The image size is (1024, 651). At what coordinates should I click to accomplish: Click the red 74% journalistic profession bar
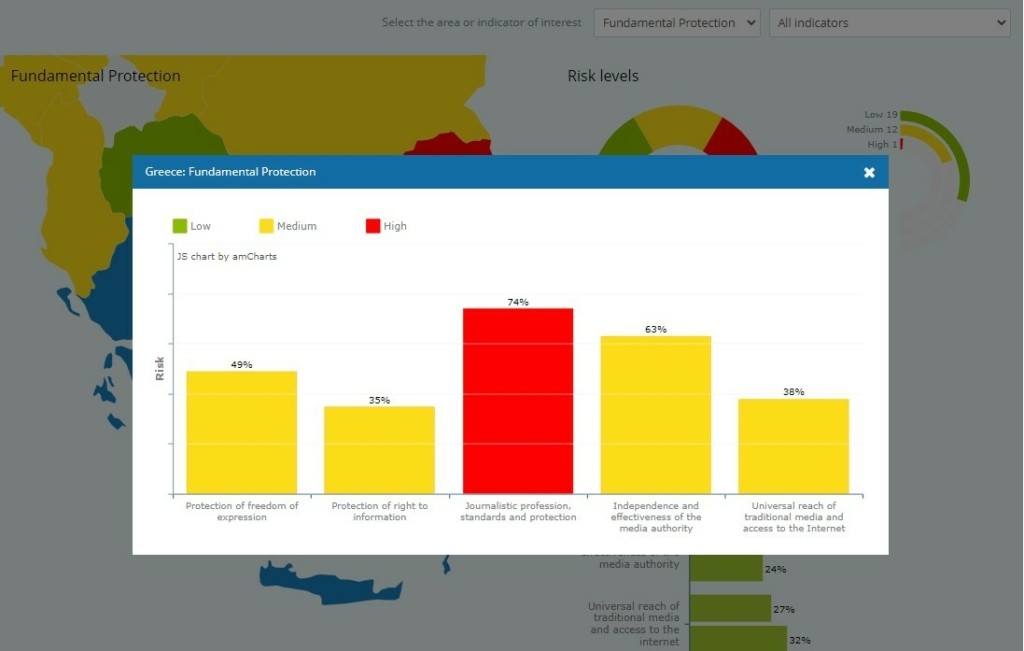(517, 400)
